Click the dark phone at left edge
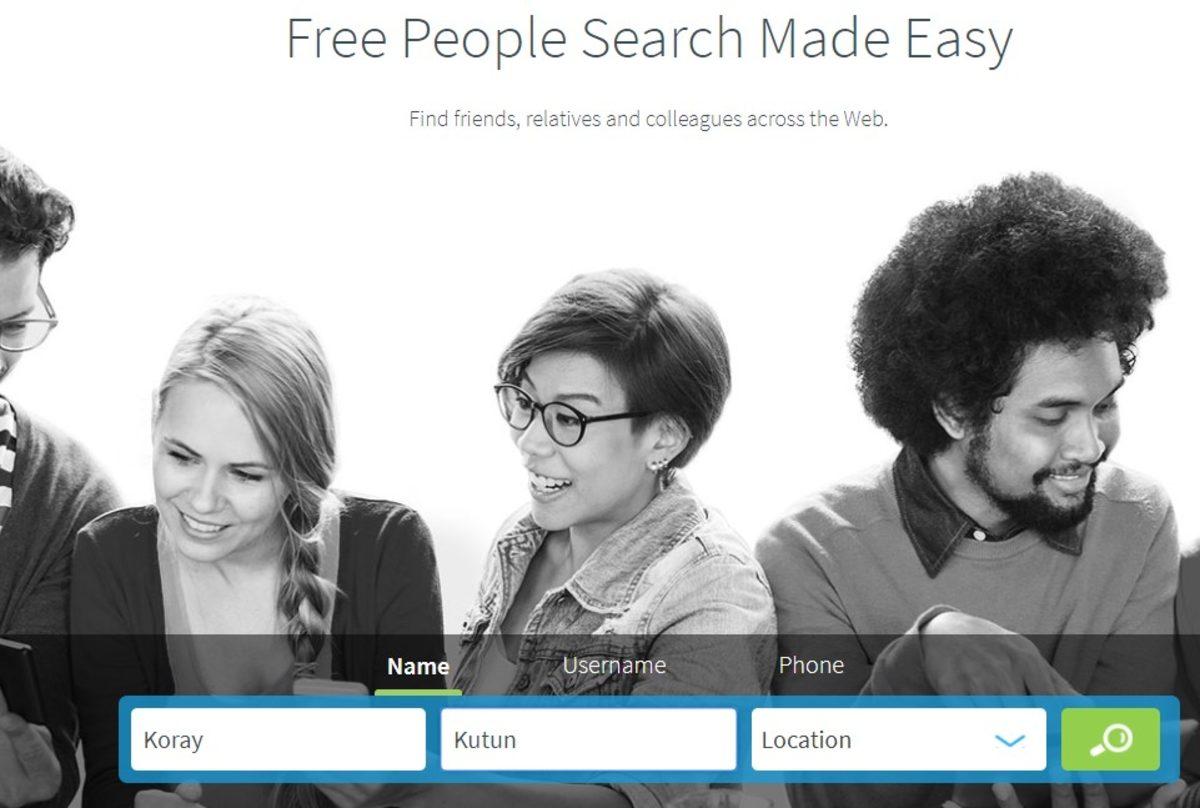The image size is (1200, 808). 18,680
